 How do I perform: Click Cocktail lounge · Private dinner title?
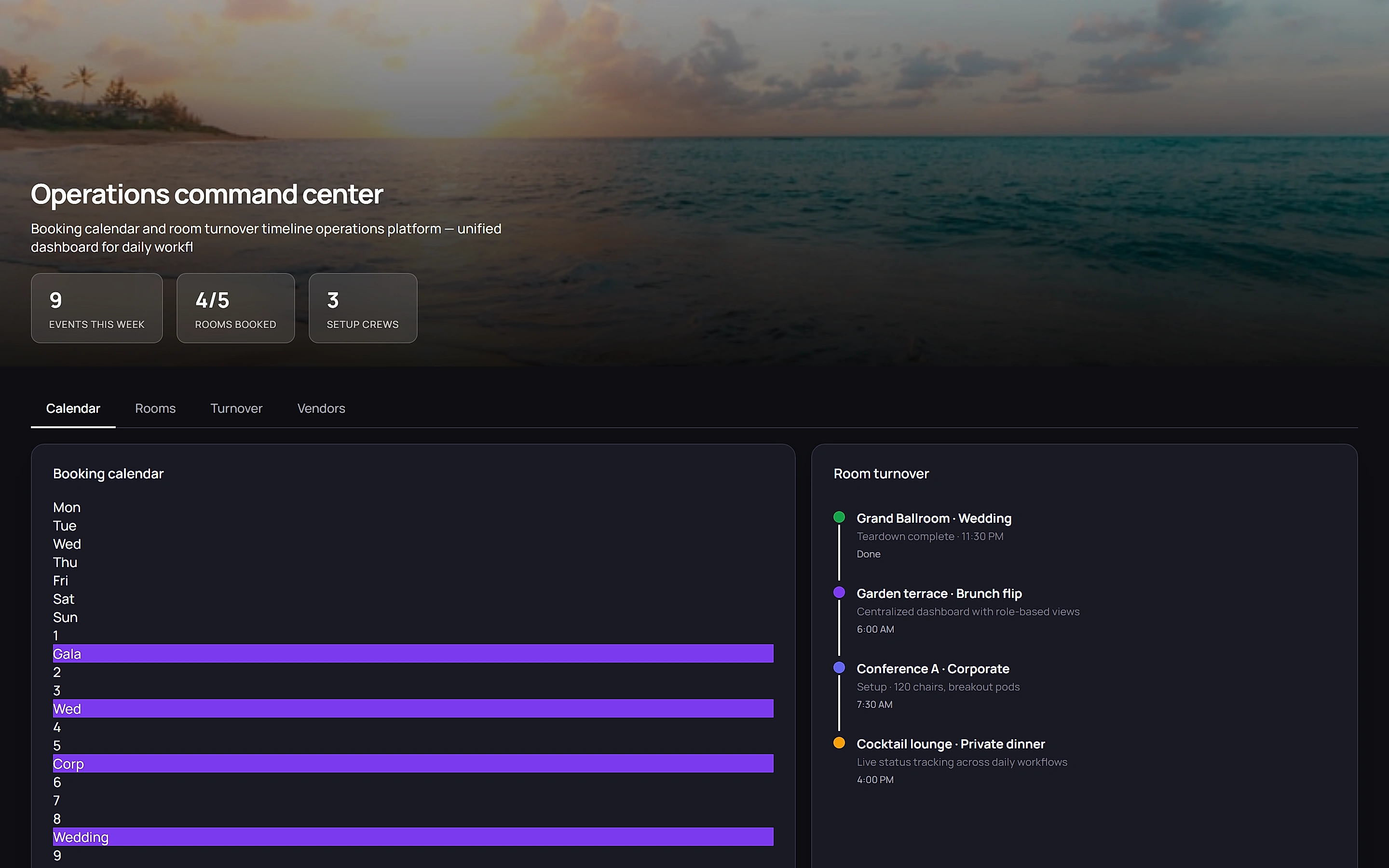951,744
